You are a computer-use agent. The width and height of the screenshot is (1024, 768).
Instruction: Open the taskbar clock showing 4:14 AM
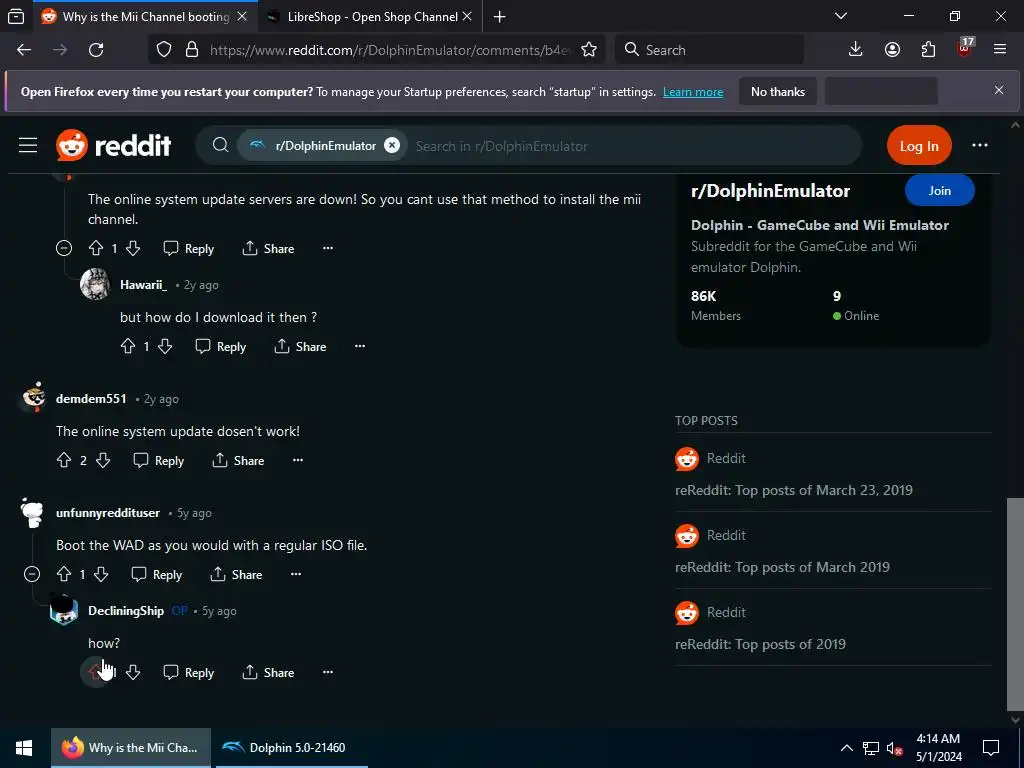coord(938,748)
